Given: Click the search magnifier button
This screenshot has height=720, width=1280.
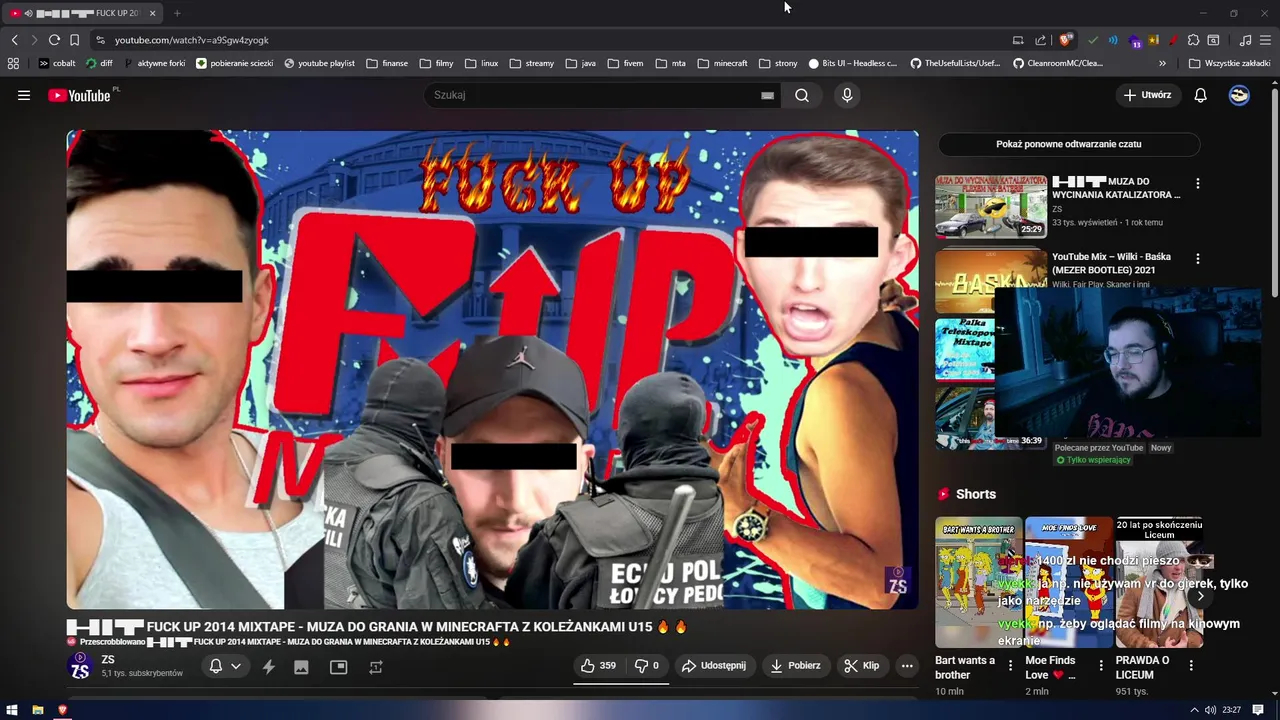Looking at the screenshot, I should pyautogui.click(x=802, y=95).
